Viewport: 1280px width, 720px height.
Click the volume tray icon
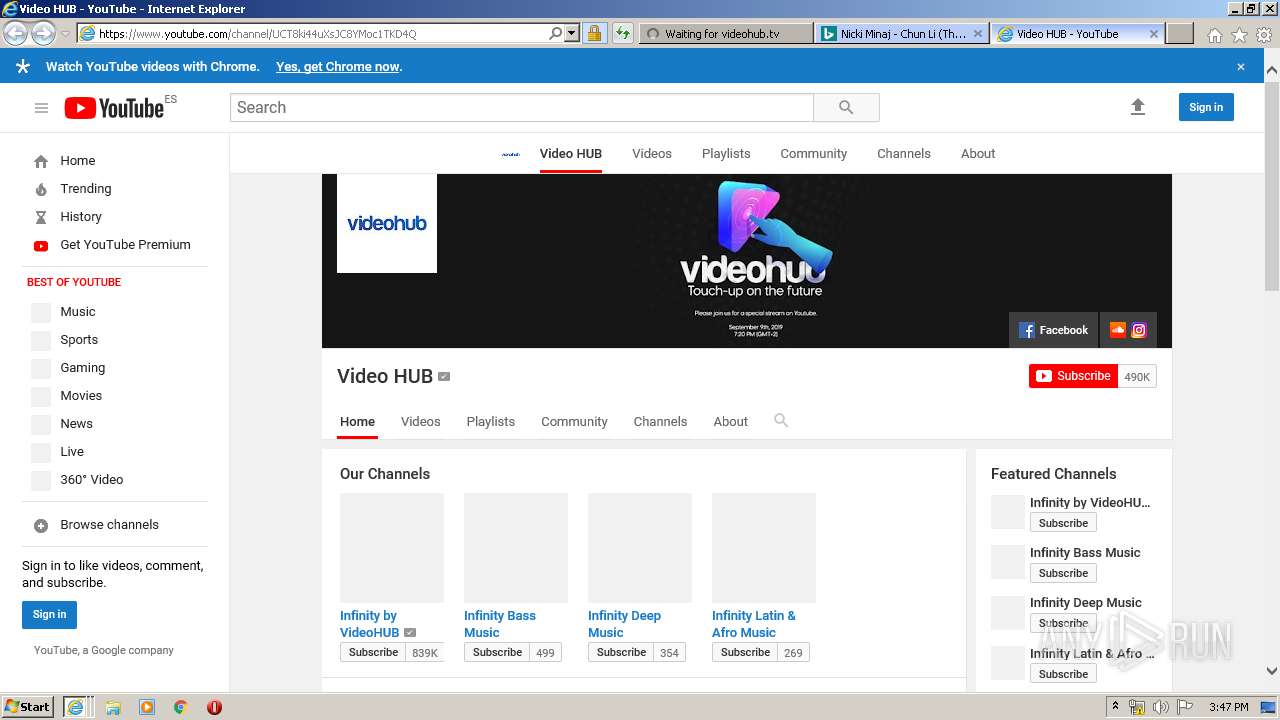coord(1160,707)
